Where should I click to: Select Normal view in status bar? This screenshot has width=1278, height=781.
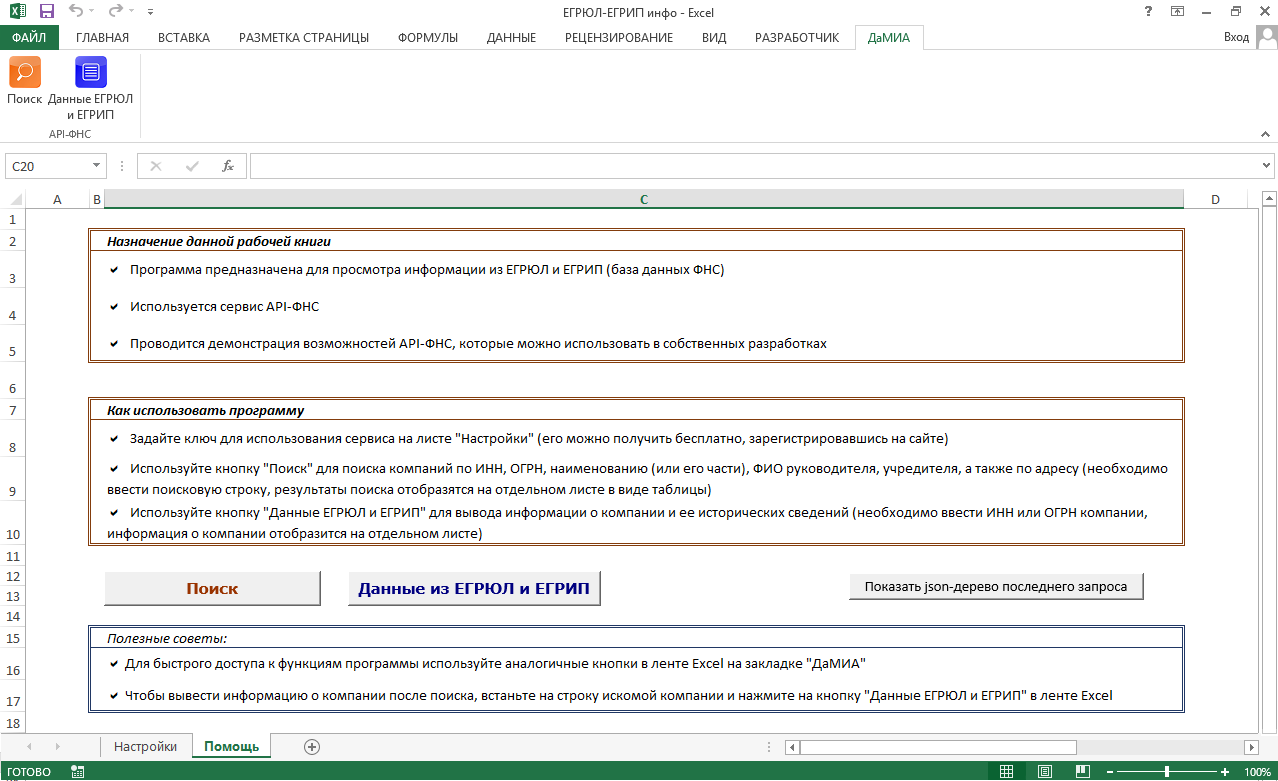(x=1007, y=772)
